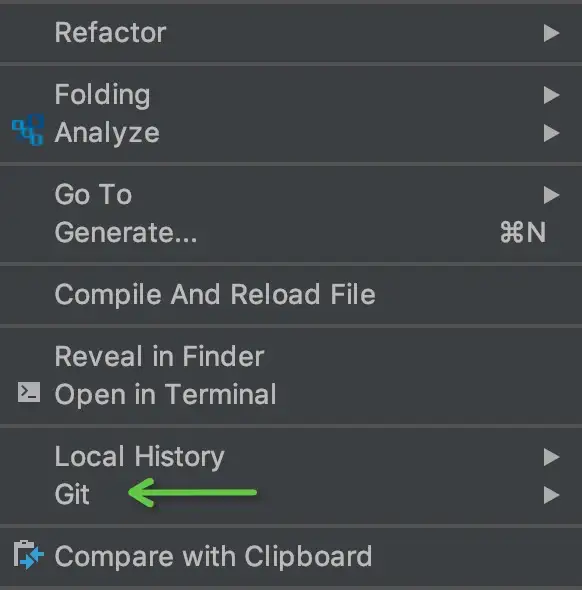582x590 pixels.
Task: Click the terminal icon beside Open in Terminal
Action: tap(29, 392)
